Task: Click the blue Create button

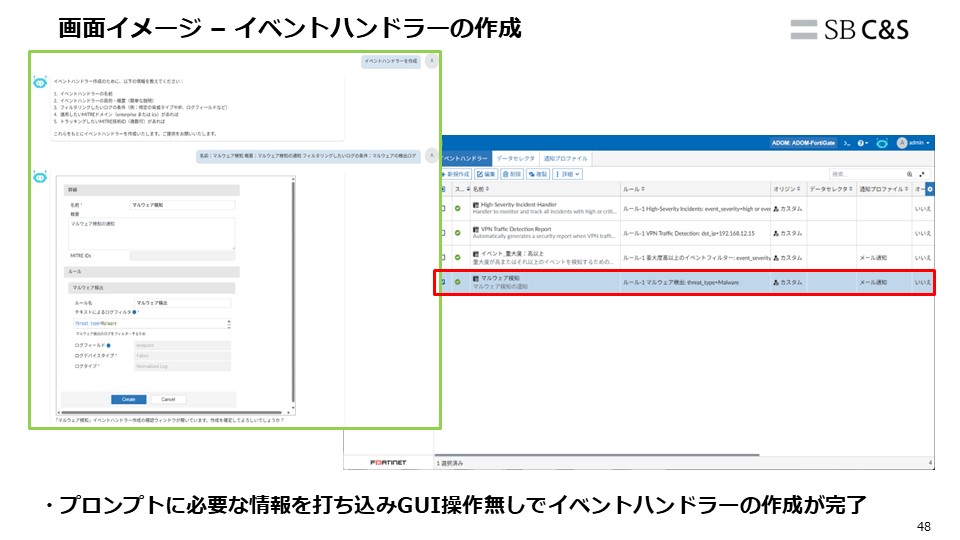Action: (x=129, y=399)
